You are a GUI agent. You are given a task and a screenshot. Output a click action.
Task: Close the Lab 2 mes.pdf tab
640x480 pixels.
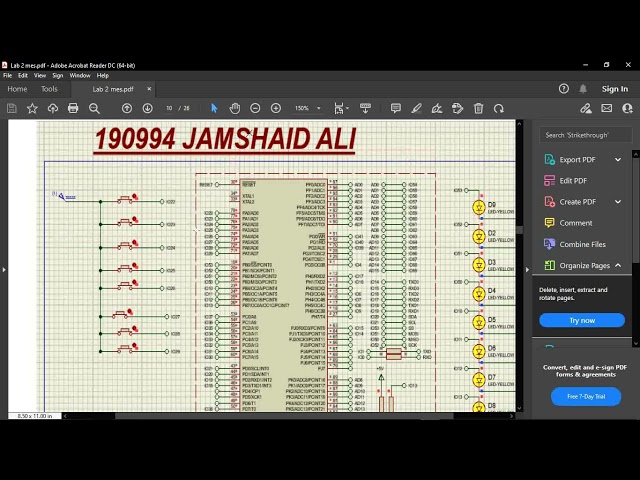(x=149, y=89)
